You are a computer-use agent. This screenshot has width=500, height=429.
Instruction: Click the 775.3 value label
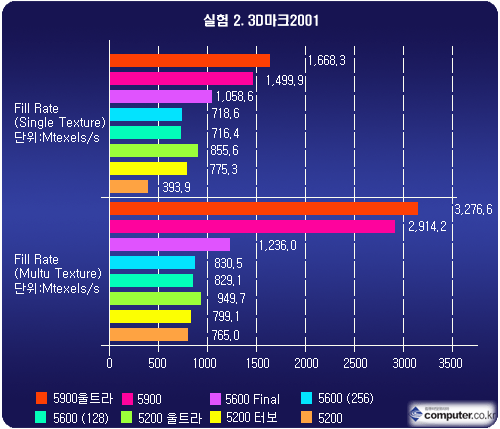click(x=224, y=169)
